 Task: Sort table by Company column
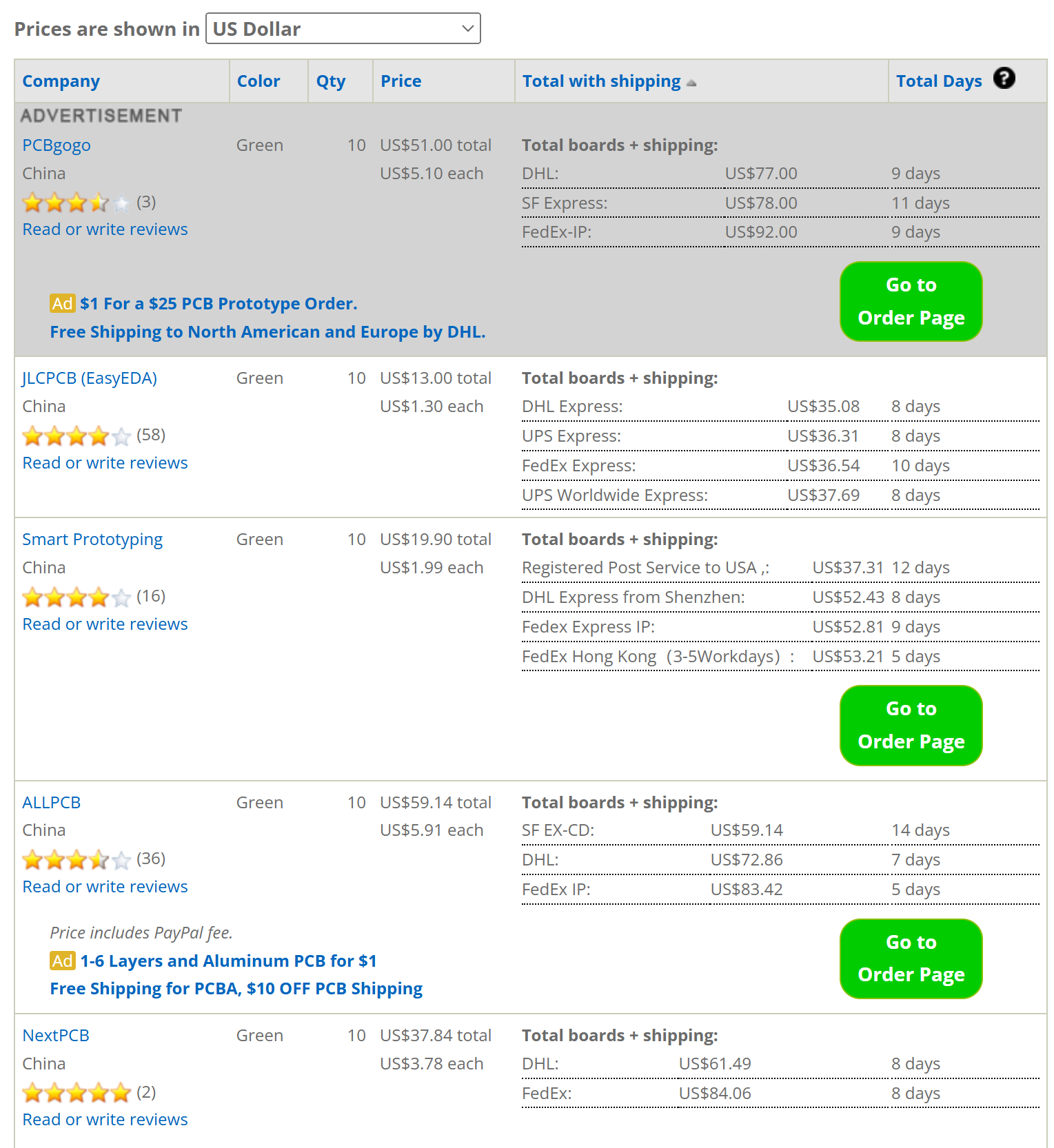[61, 81]
